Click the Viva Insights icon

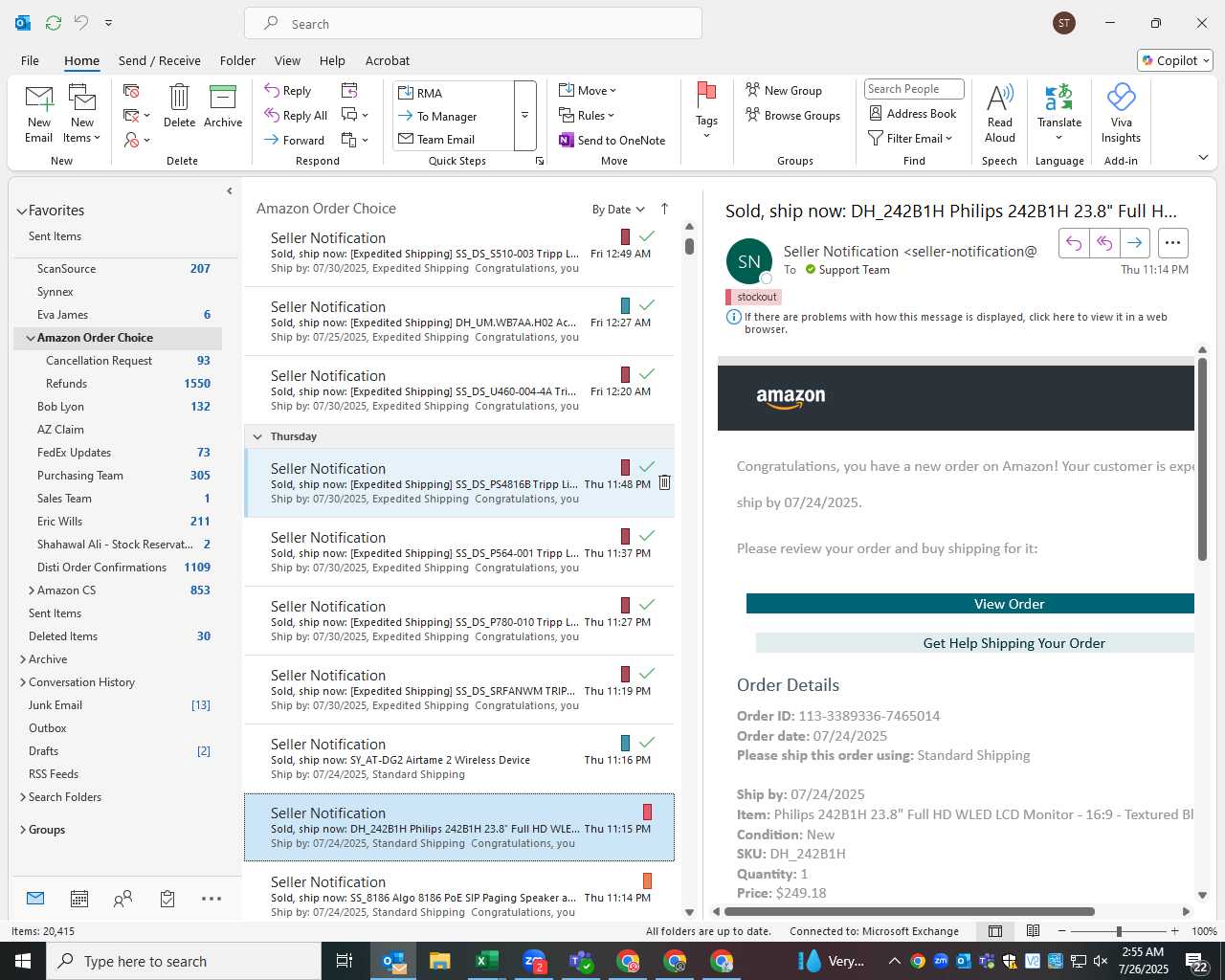tap(1121, 98)
